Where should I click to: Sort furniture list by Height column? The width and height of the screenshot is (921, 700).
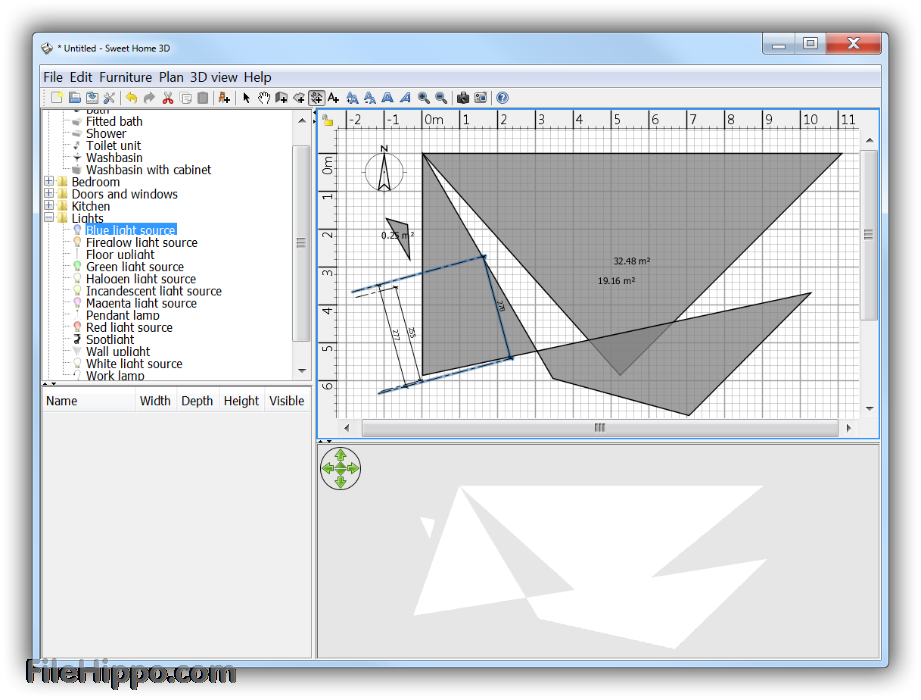pos(241,401)
